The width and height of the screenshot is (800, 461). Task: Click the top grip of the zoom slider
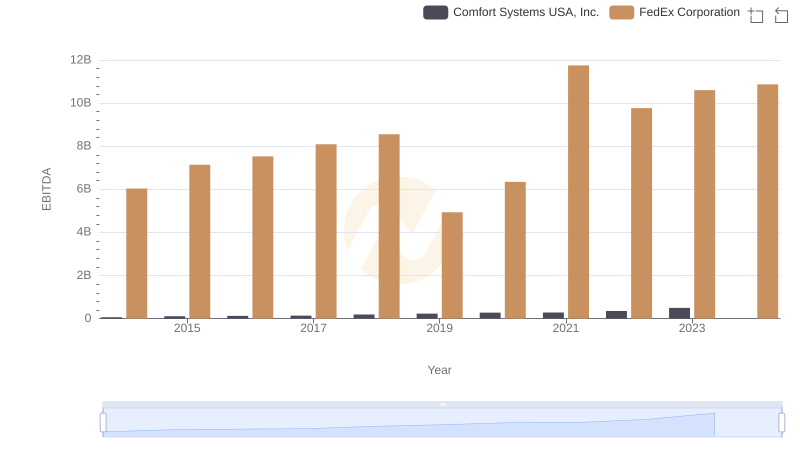pos(442,404)
